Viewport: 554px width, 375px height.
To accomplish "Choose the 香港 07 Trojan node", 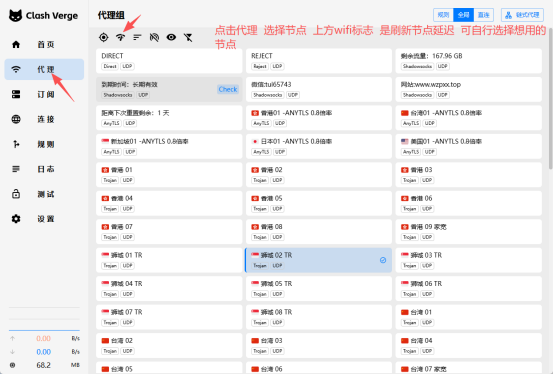I will (169, 232).
